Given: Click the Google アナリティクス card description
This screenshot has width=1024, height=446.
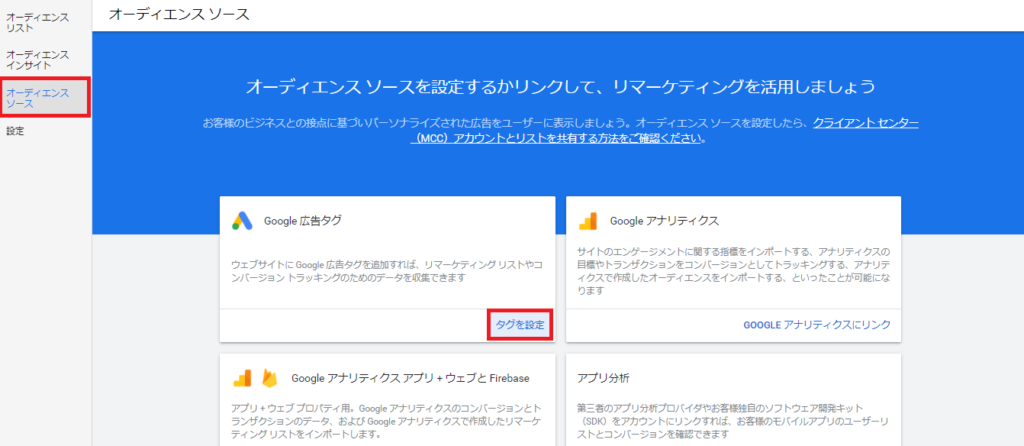Looking at the screenshot, I should coord(734,271).
